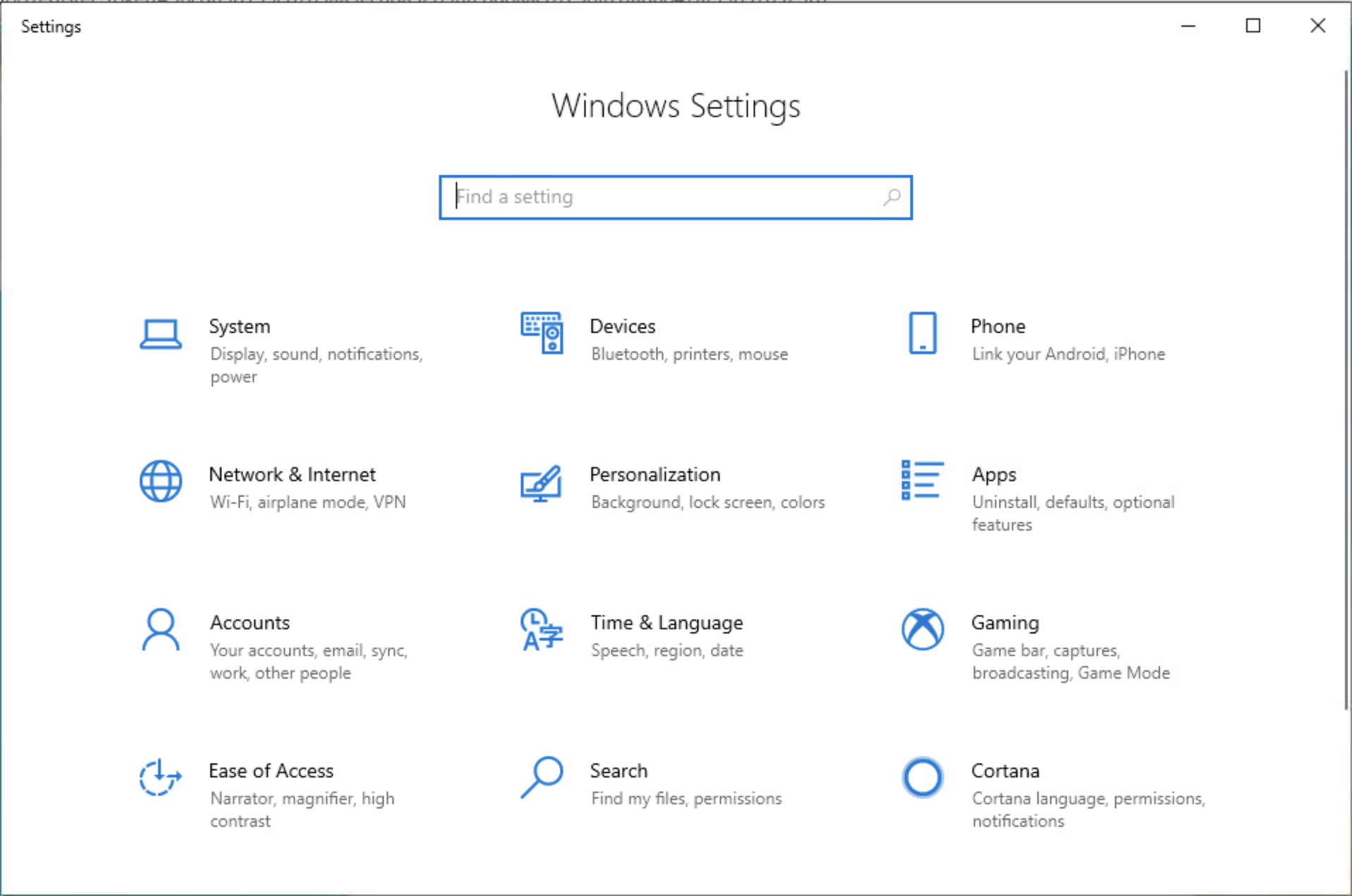Click the magnifier icon in search box
This screenshot has width=1352, height=896.
point(892,197)
